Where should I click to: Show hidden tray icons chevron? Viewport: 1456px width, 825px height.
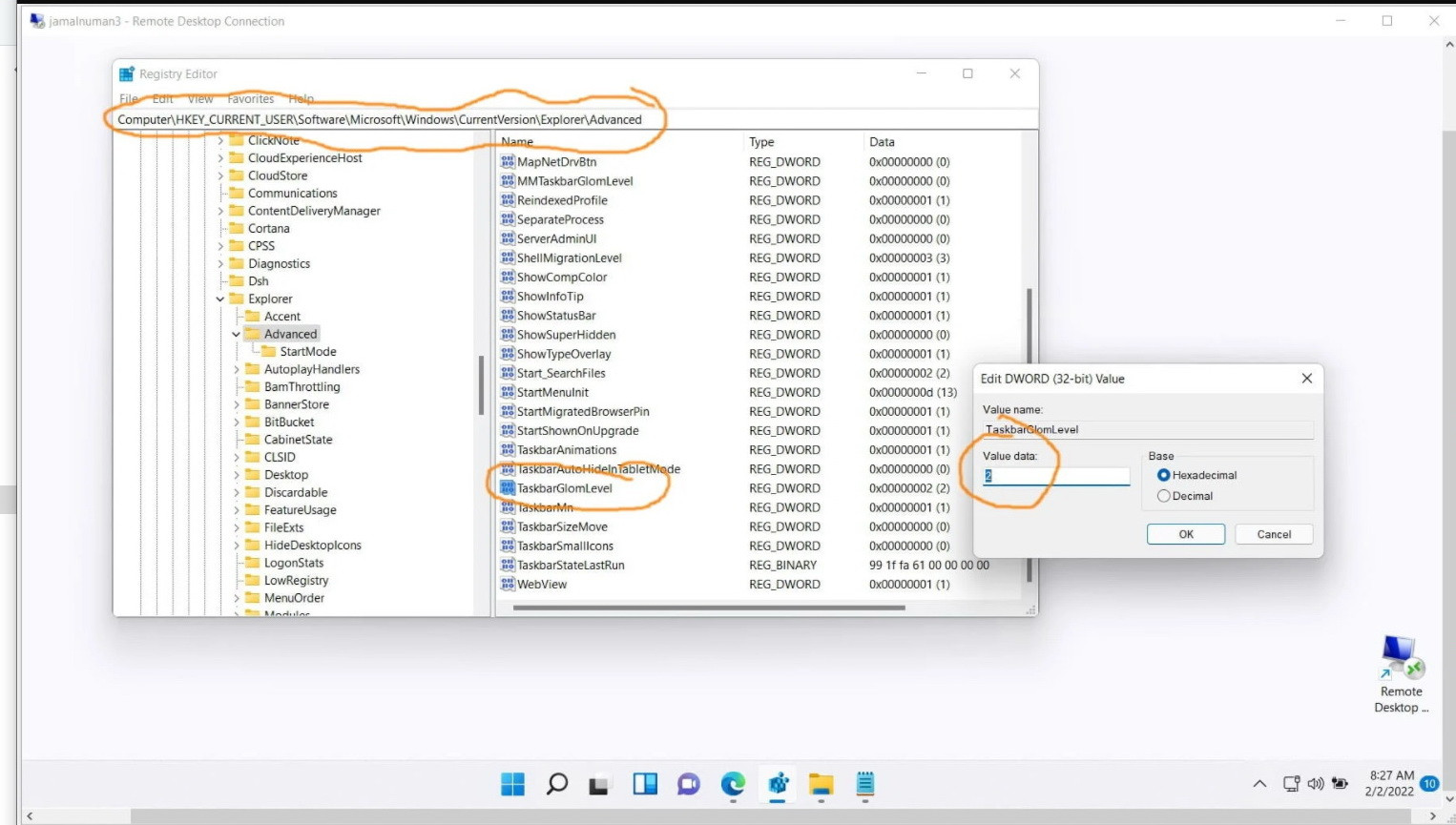click(x=1259, y=784)
